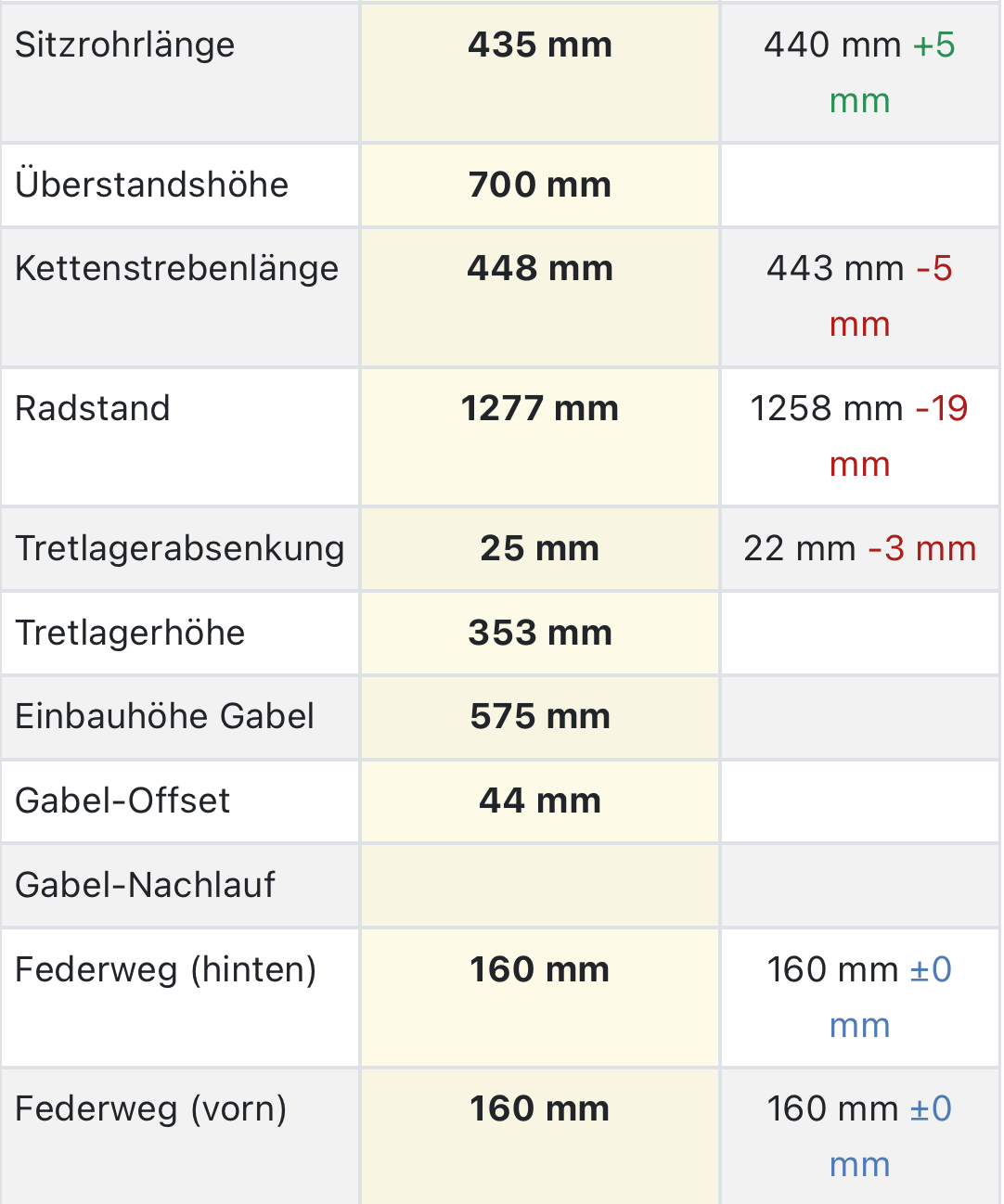
Task: Select the 44 mm Gabel-Offset value
Action: [x=540, y=801]
